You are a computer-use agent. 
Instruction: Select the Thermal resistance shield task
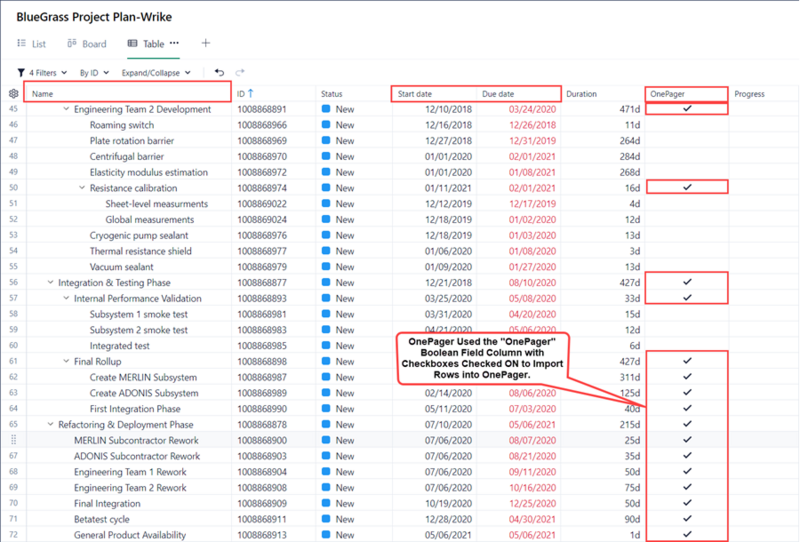(x=140, y=251)
